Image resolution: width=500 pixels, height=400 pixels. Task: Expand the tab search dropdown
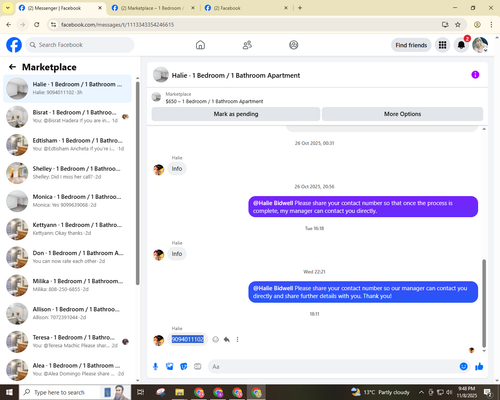pyautogui.click(x=7, y=8)
